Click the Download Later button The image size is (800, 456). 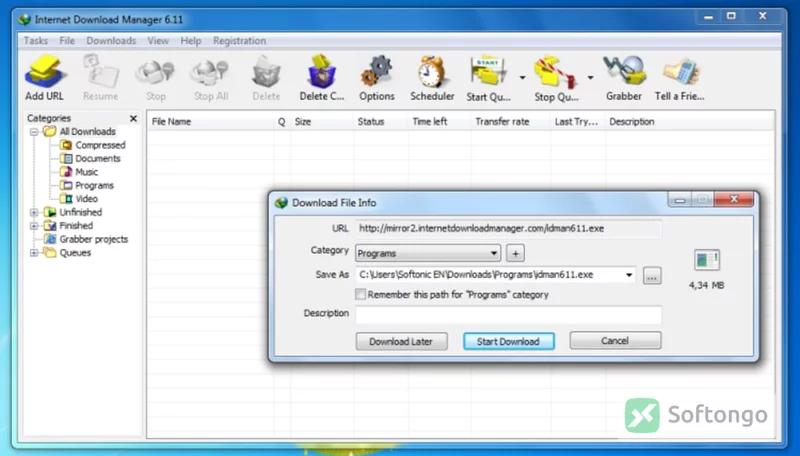(401, 341)
